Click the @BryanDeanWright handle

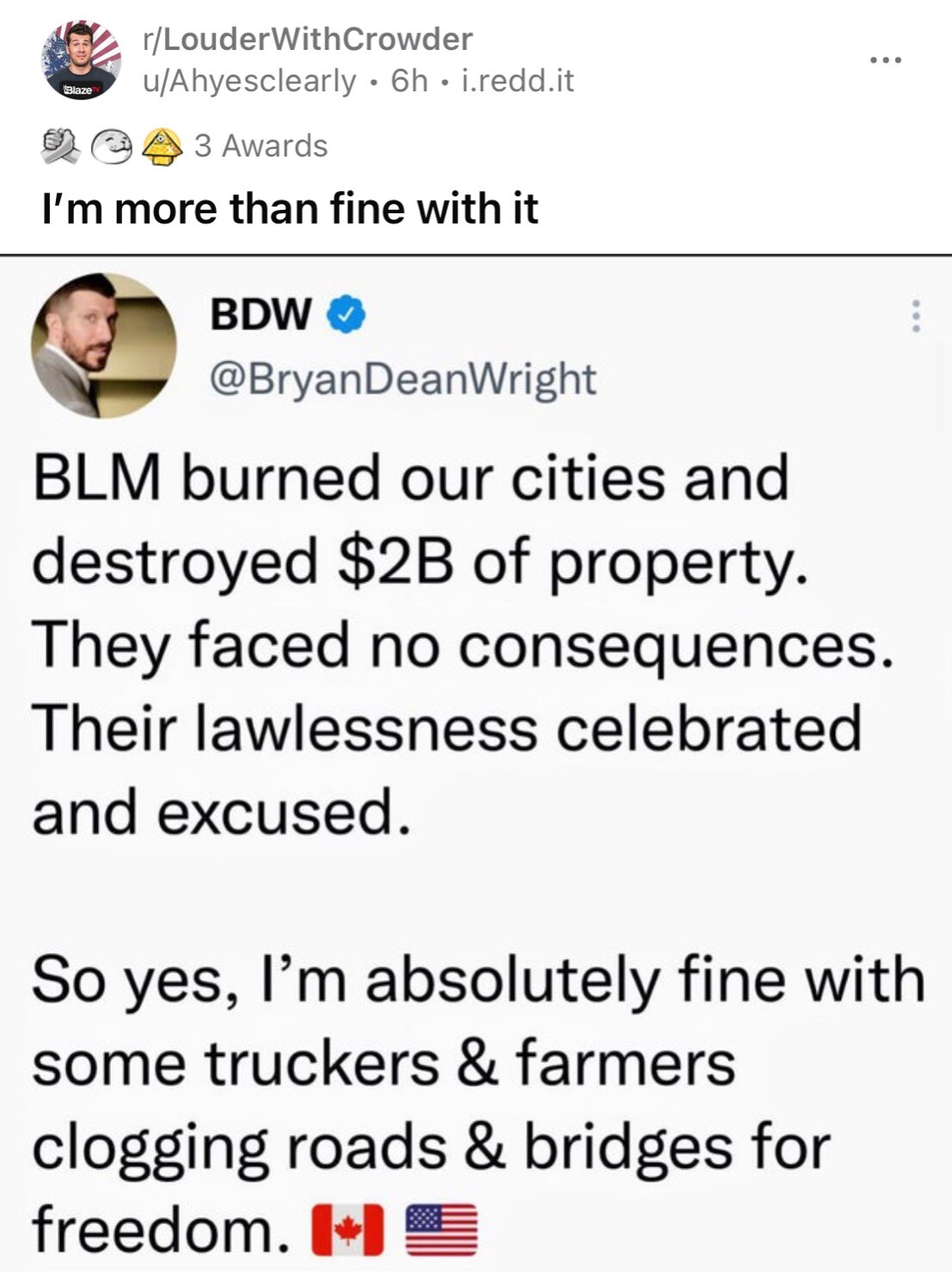[403, 378]
